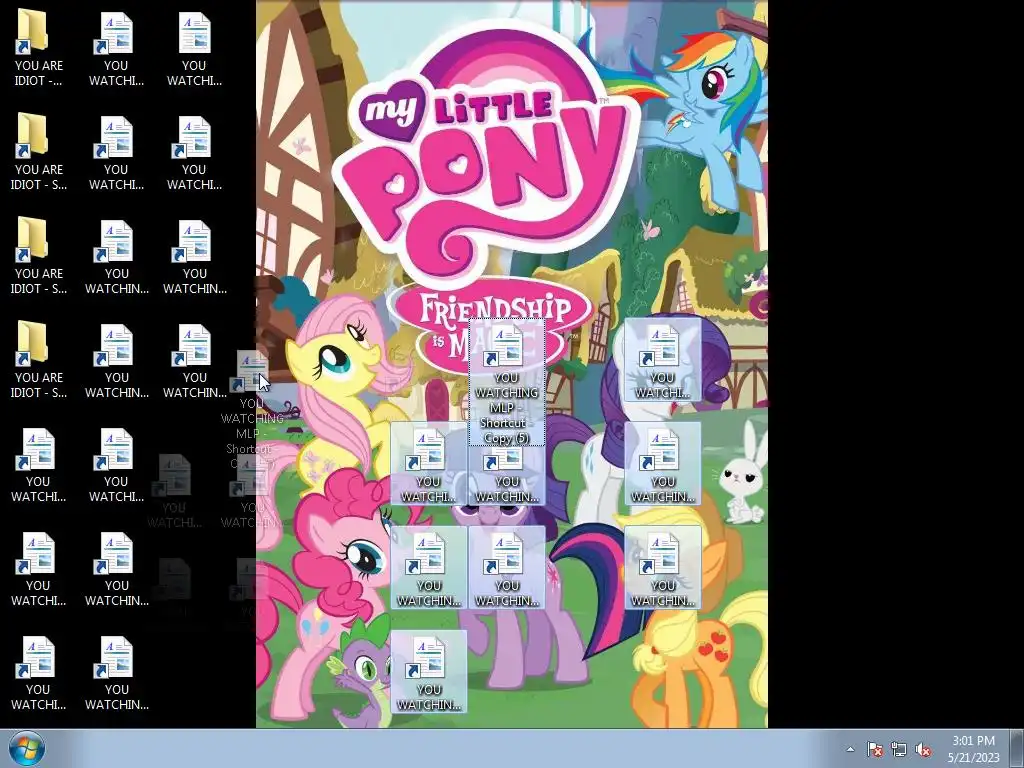
Task: Select the shortcut icon covering Rarity's face
Action: point(662,360)
